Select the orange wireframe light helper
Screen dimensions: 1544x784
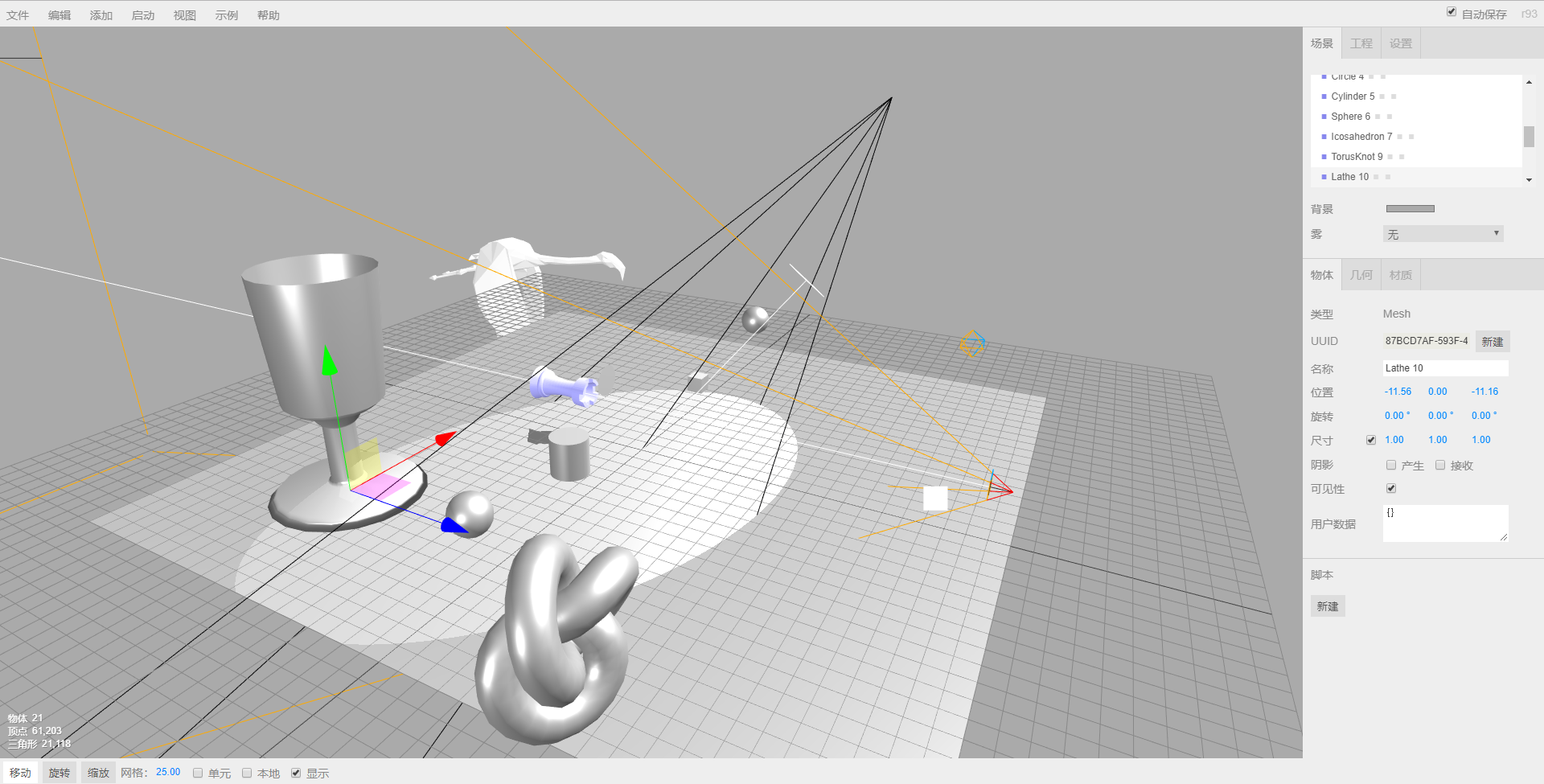click(x=972, y=343)
